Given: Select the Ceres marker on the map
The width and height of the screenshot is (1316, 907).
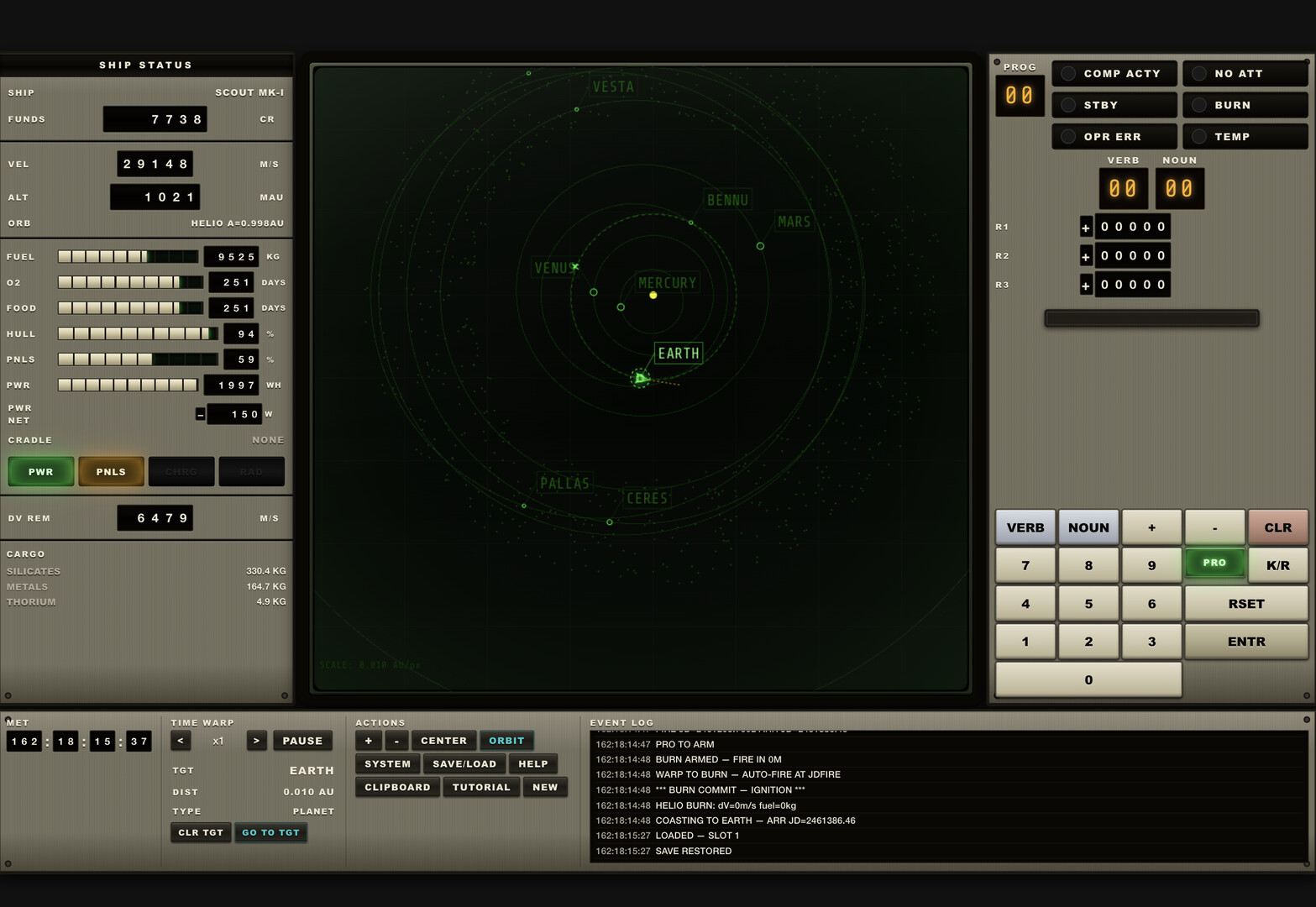Looking at the screenshot, I should point(610,522).
